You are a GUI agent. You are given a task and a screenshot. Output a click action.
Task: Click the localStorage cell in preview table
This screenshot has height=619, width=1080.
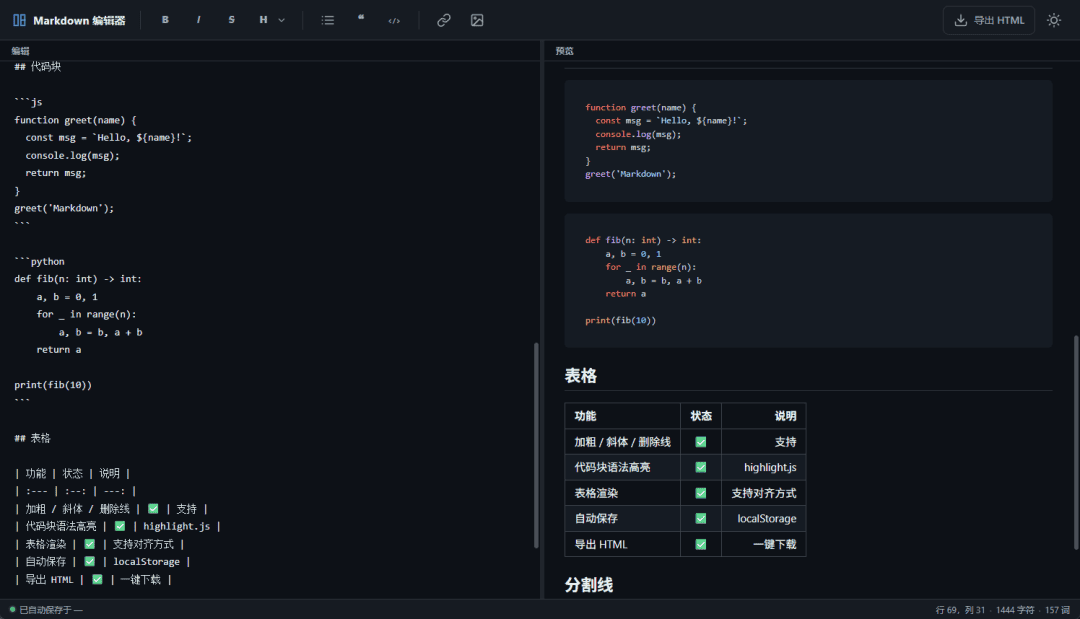pos(764,518)
